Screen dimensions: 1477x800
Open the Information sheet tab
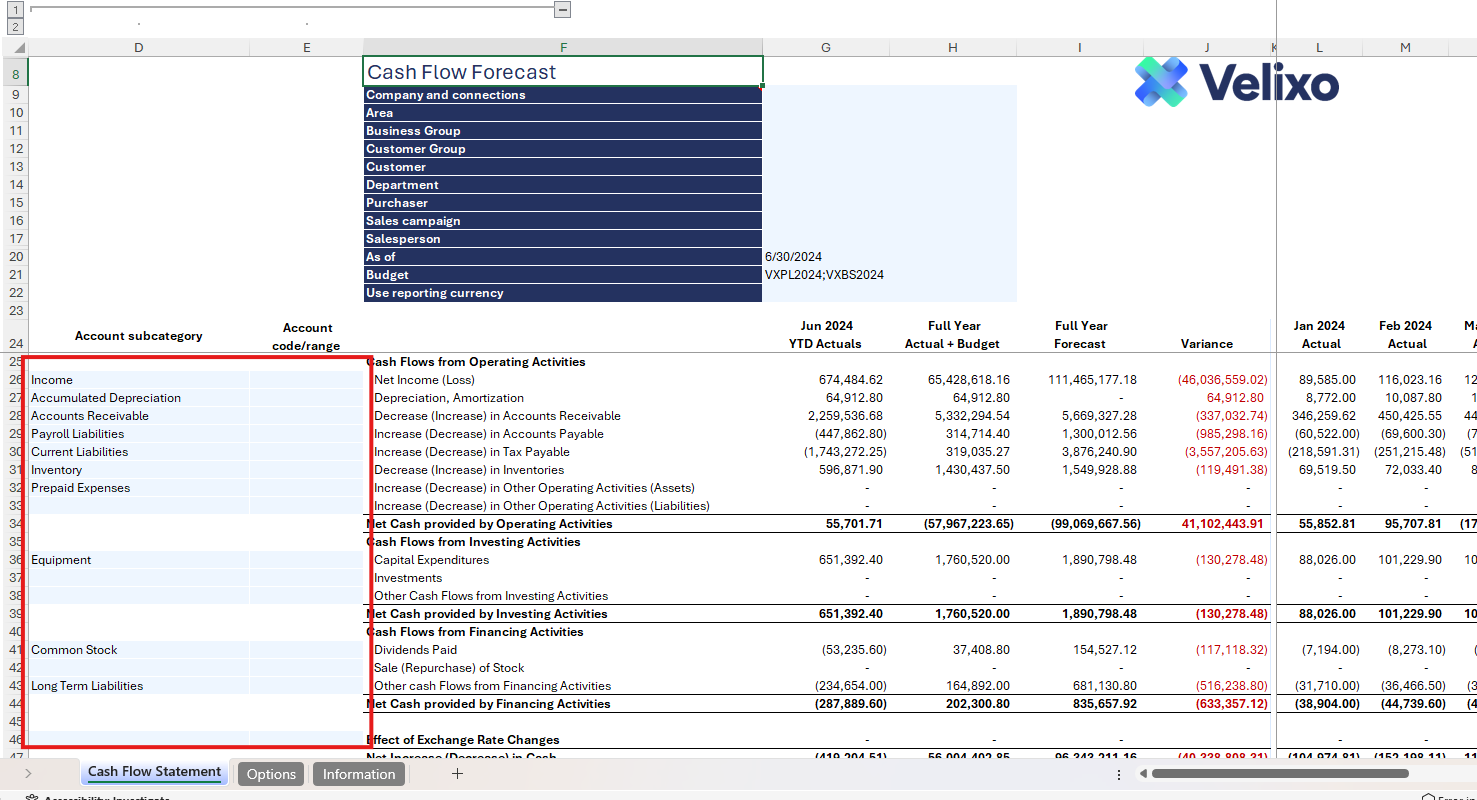(359, 774)
